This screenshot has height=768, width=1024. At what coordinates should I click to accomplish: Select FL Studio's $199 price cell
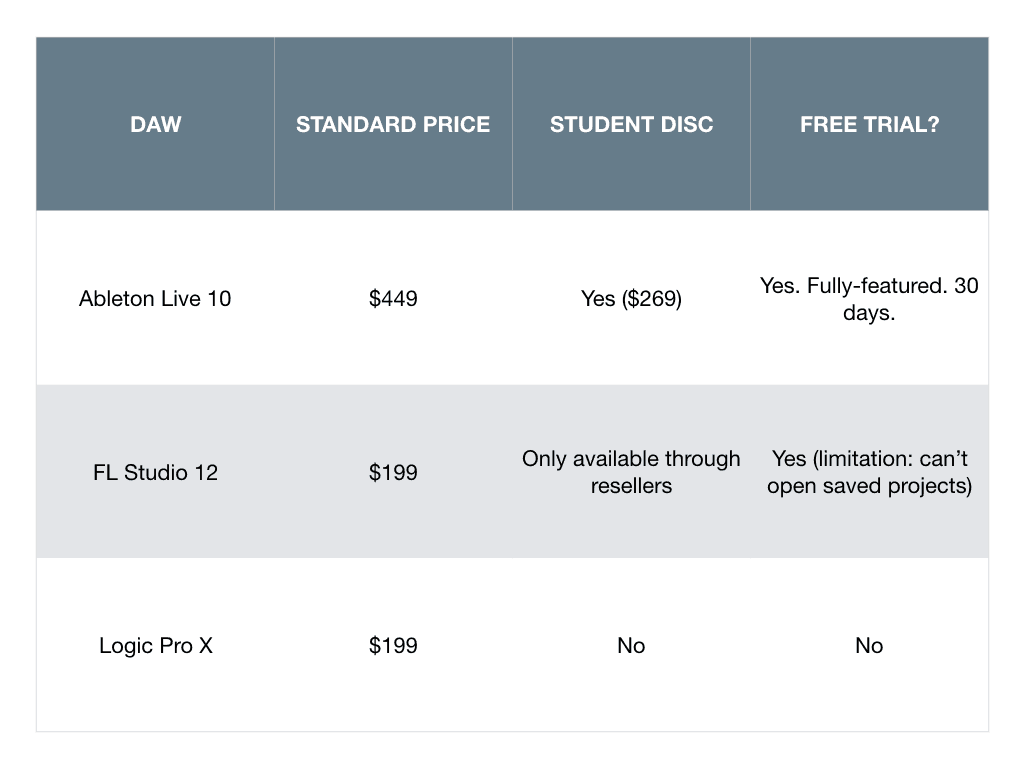coord(393,472)
